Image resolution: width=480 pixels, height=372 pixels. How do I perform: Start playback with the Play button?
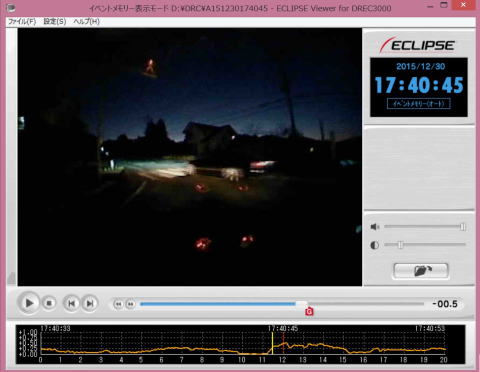point(29,303)
